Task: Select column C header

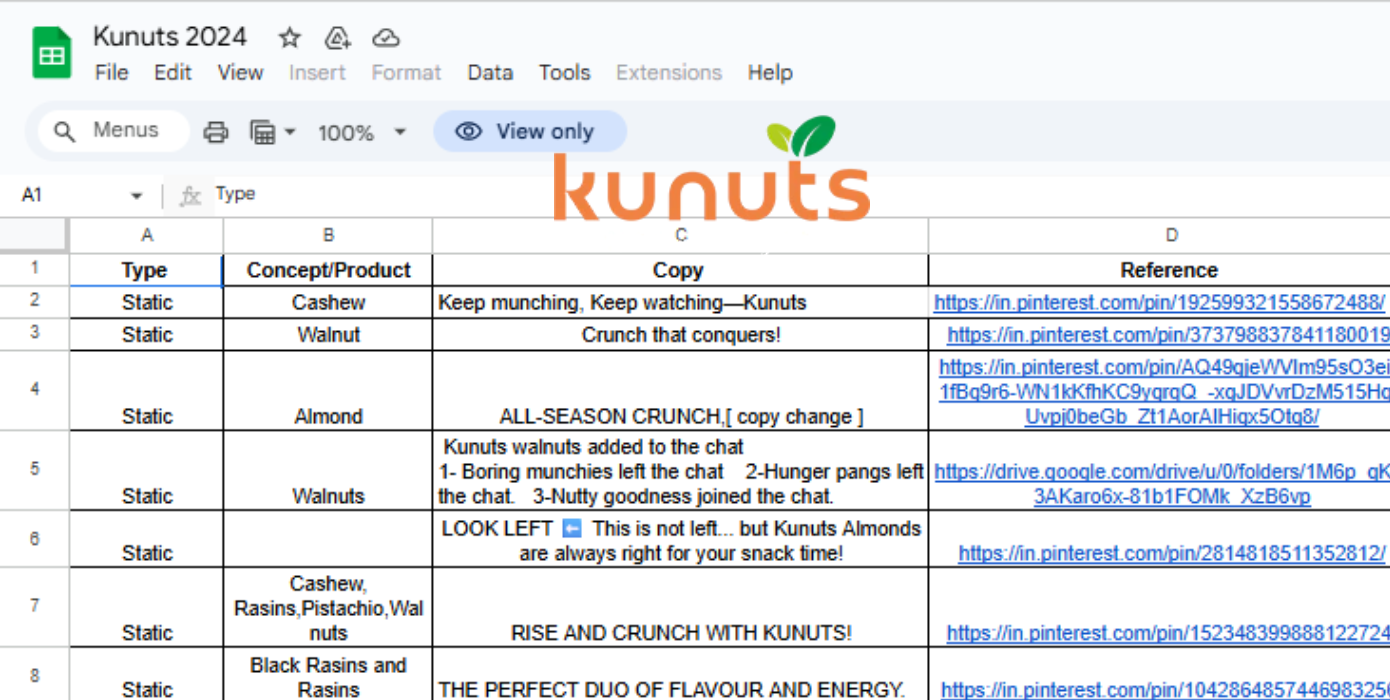Action: click(680, 236)
